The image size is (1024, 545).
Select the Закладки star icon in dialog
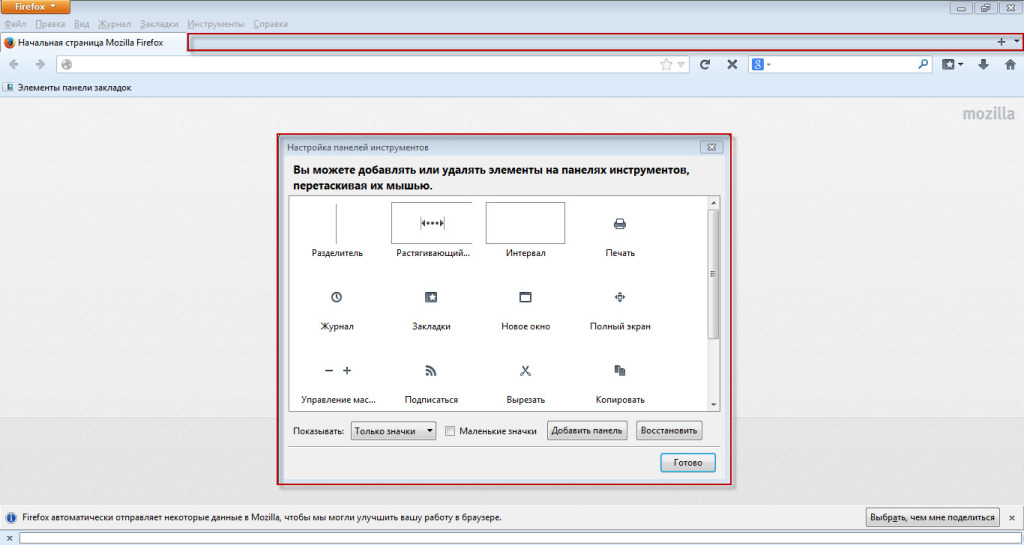[x=431, y=297]
